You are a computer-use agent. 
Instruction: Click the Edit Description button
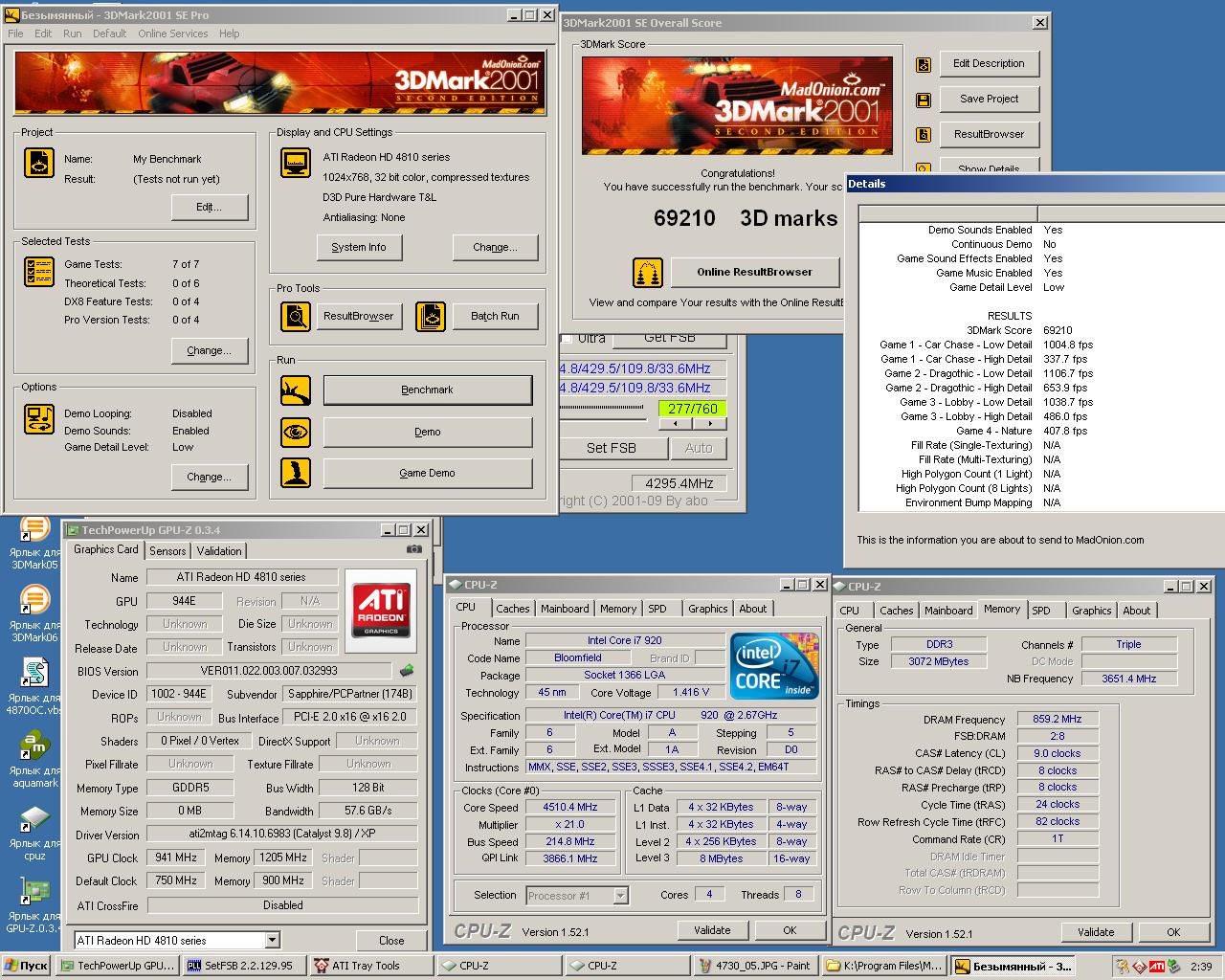tap(989, 63)
